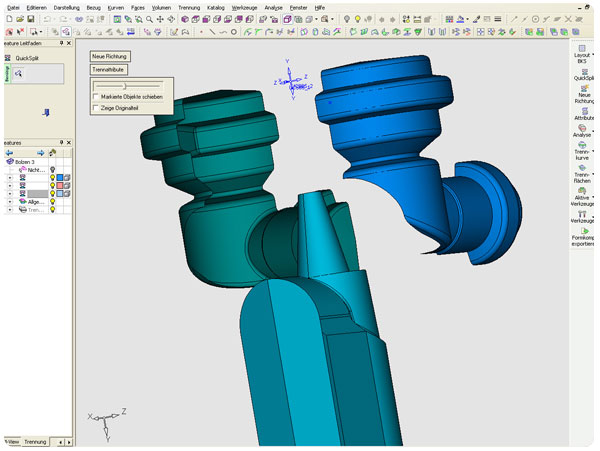Enable Markierte Objekte schieben checkbox
Image resolution: width=600 pixels, height=451 pixels.
[96, 97]
